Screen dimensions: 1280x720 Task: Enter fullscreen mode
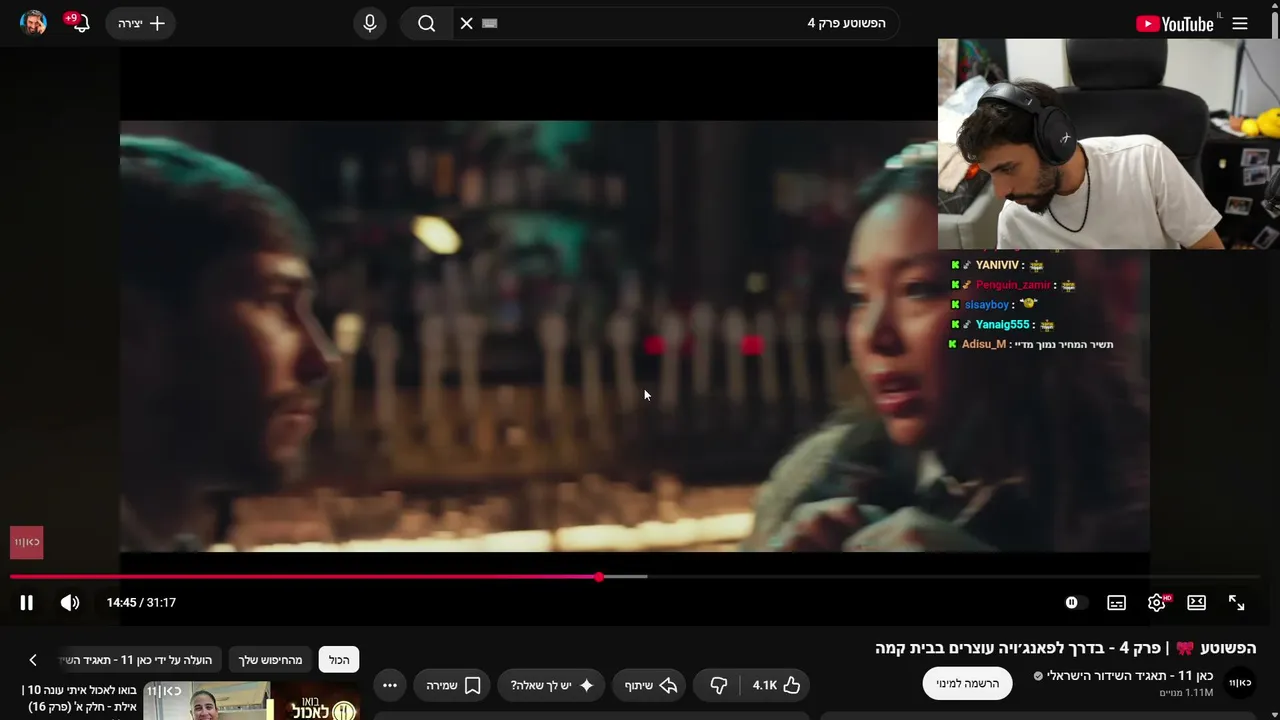point(1237,602)
